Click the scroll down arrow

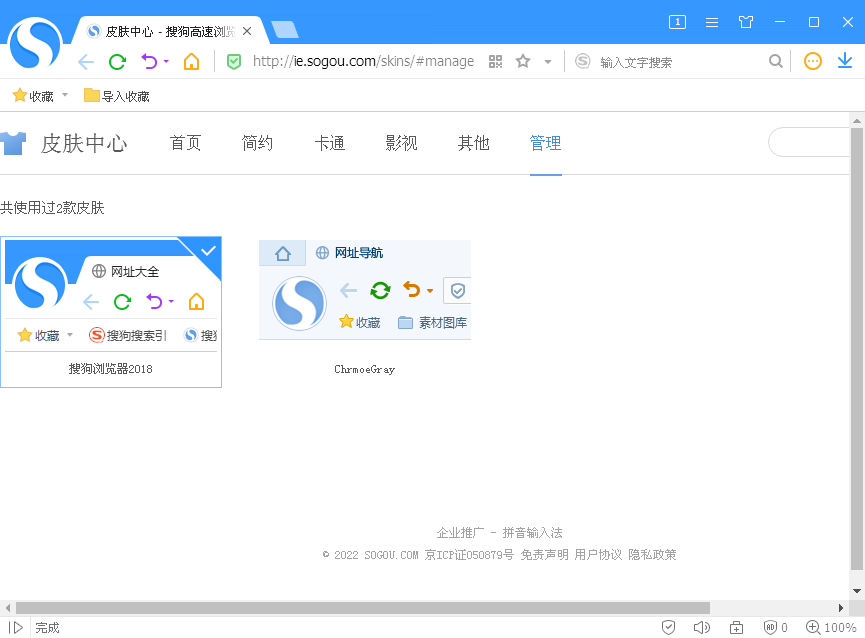[857, 591]
